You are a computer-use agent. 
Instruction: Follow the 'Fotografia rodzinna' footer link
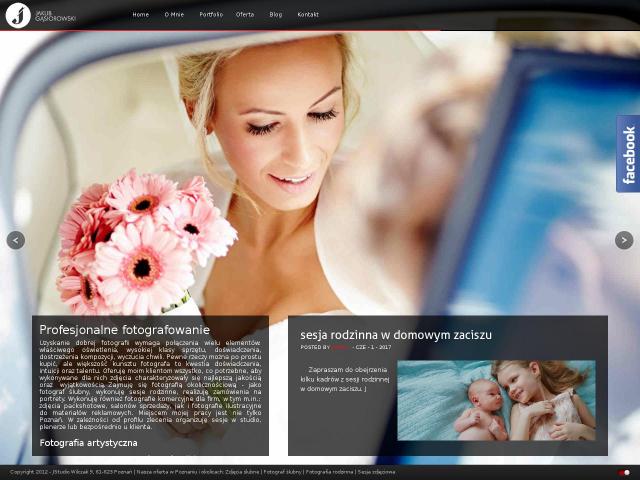tap(329, 472)
